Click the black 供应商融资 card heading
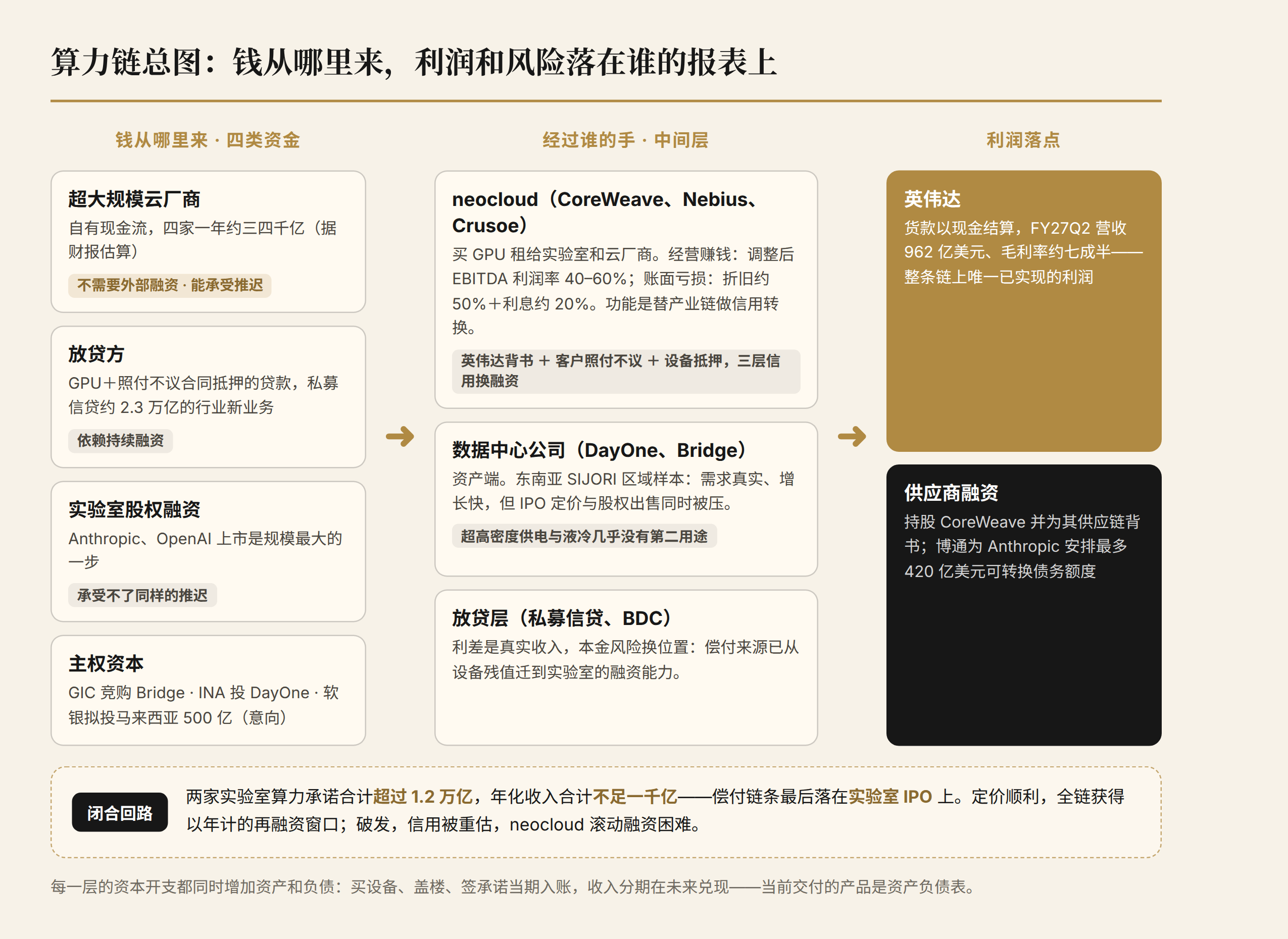This screenshot has height=939, width=1288. click(x=951, y=493)
